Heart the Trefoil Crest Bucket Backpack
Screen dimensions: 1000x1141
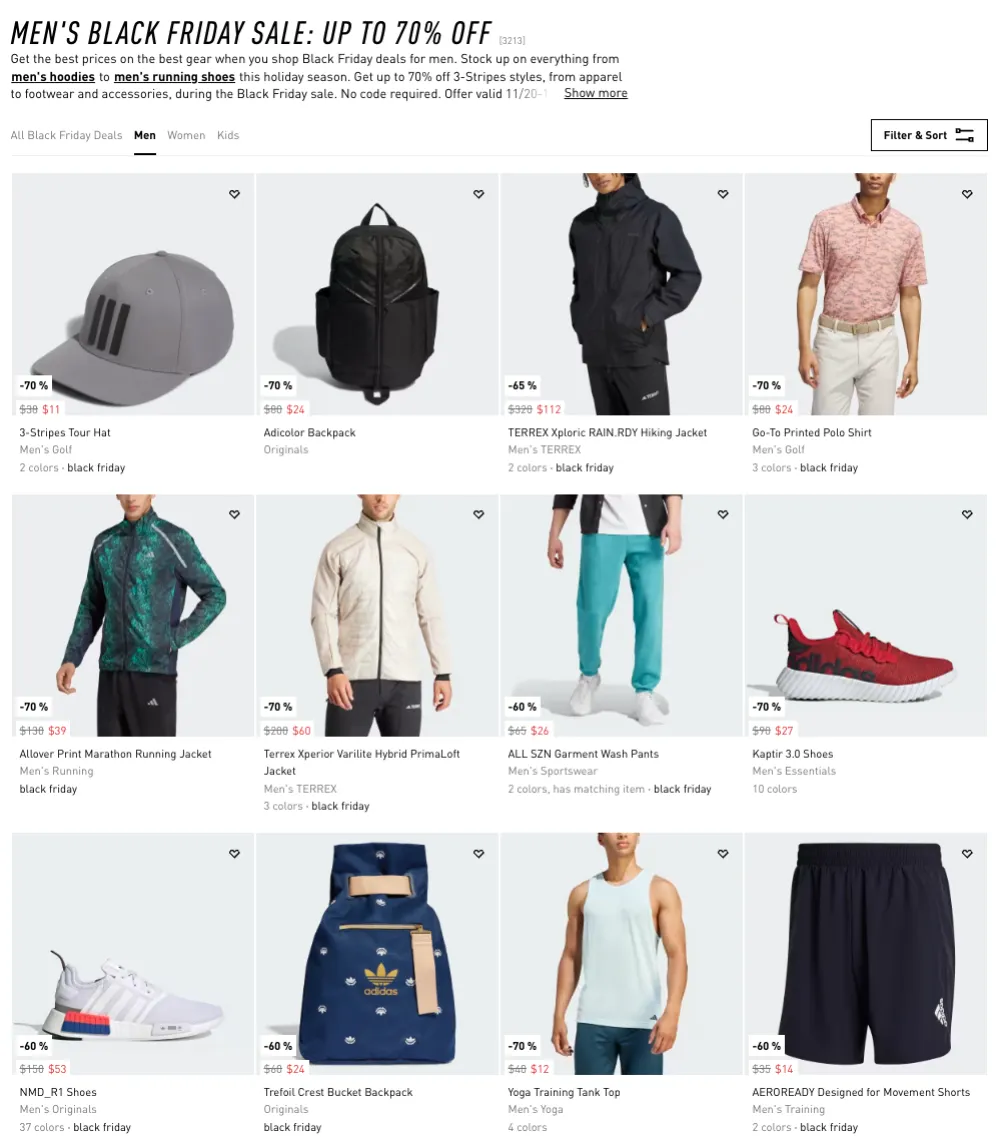(479, 854)
